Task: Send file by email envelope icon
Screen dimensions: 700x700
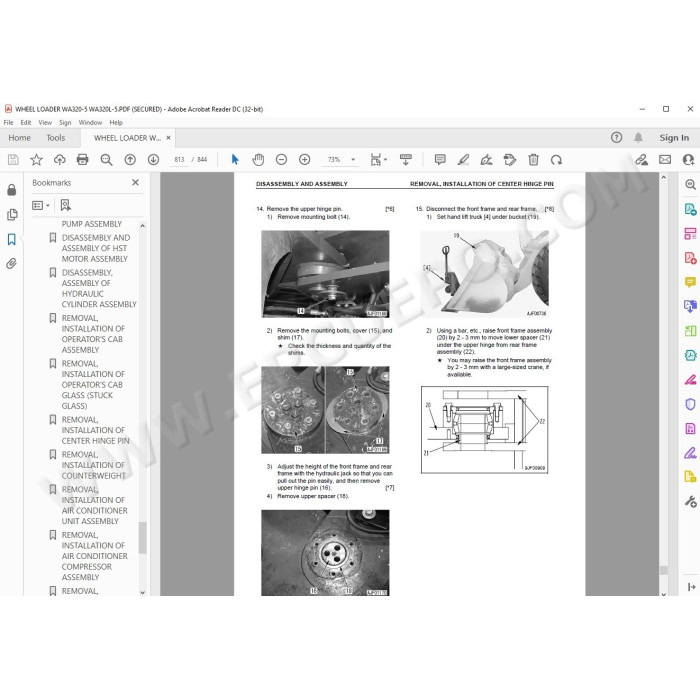Action: click(x=665, y=159)
